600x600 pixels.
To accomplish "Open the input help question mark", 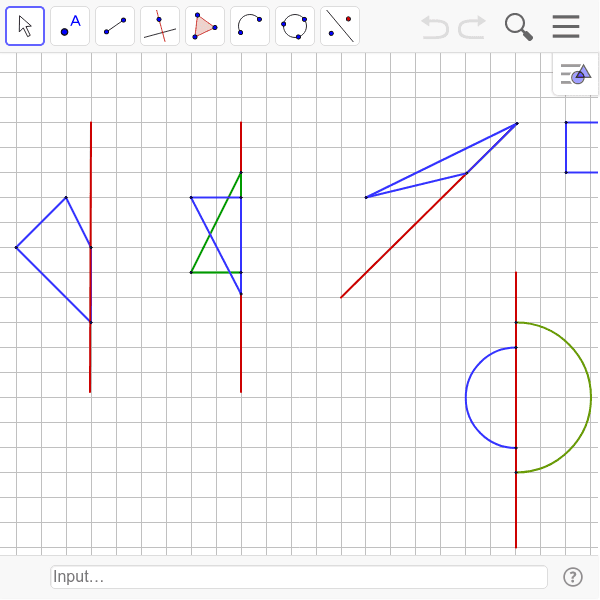I will click(x=573, y=577).
